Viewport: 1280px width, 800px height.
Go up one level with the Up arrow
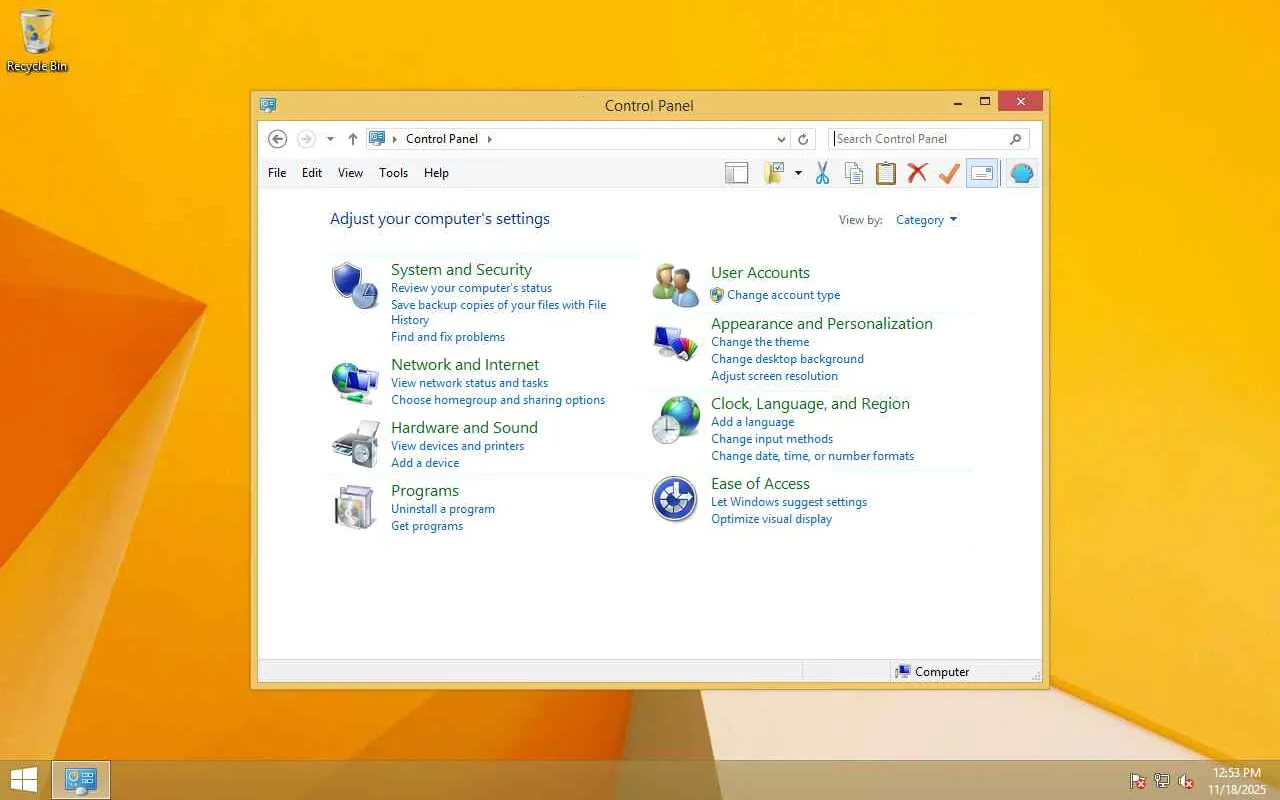tap(352, 139)
